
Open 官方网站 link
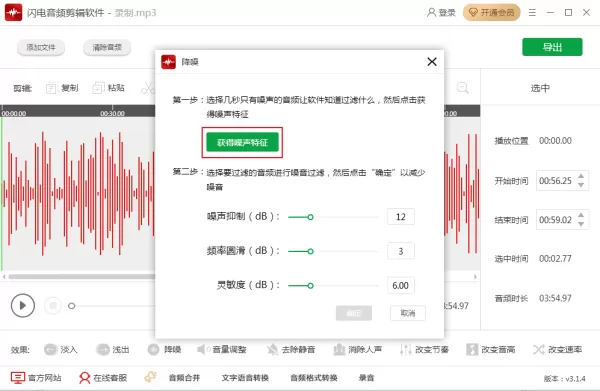coord(36,378)
